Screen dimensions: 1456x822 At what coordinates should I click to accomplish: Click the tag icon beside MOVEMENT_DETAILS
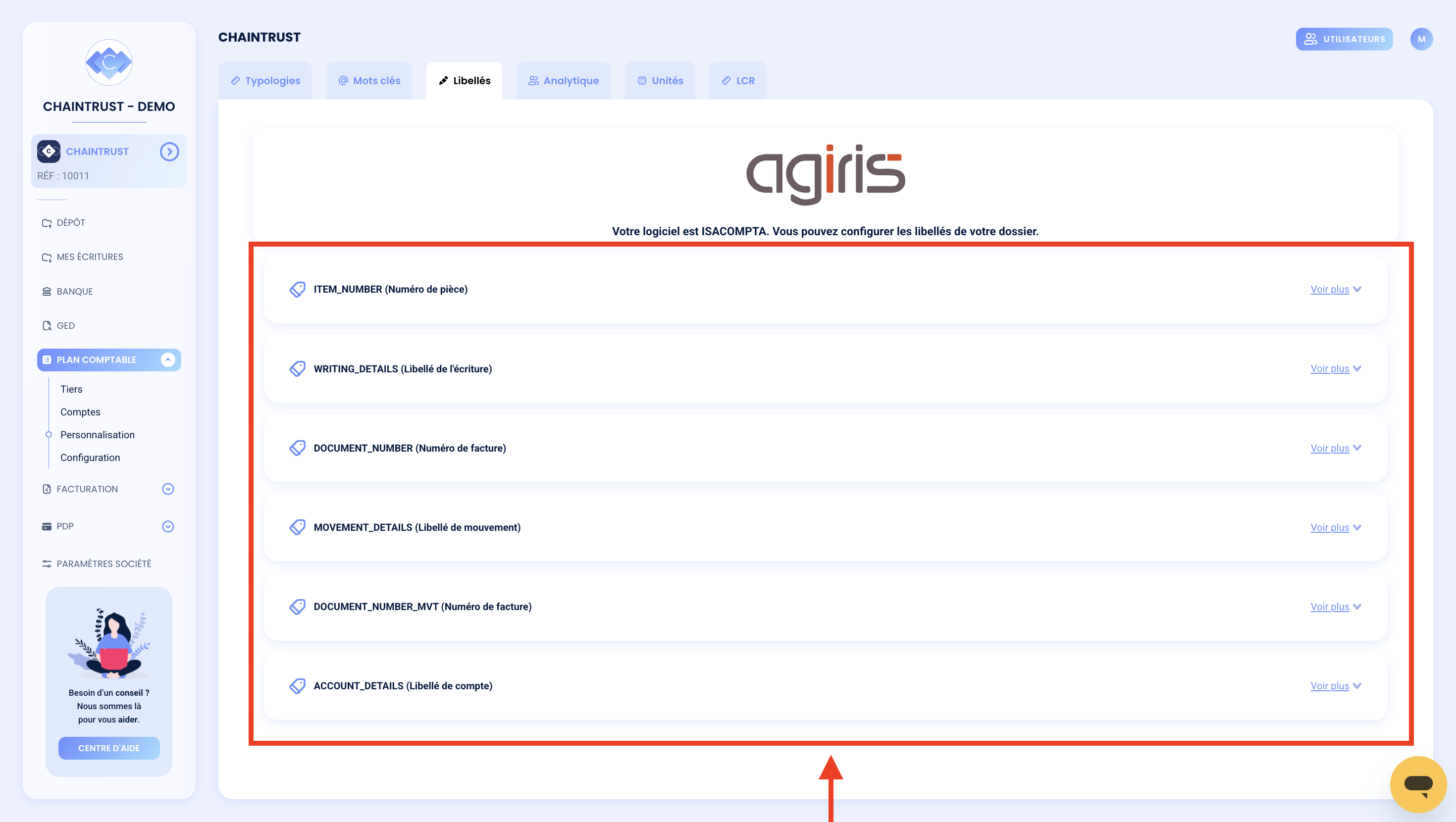(297, 527)
